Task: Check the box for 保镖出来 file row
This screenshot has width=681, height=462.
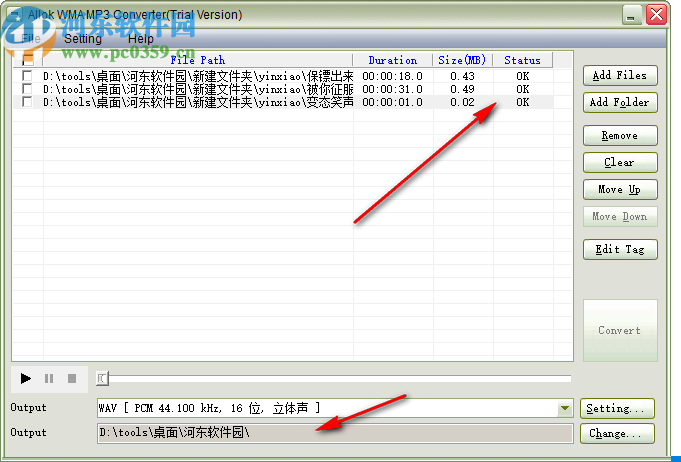Action: (27, 76)
